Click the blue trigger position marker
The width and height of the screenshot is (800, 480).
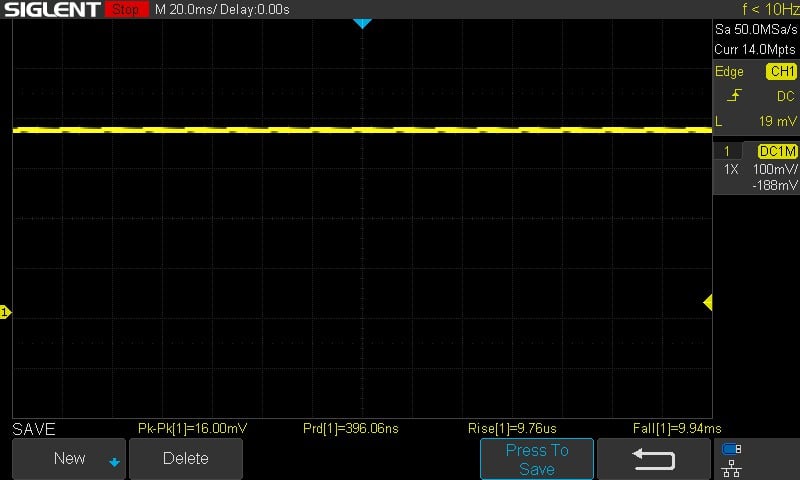tap(362, 23)
